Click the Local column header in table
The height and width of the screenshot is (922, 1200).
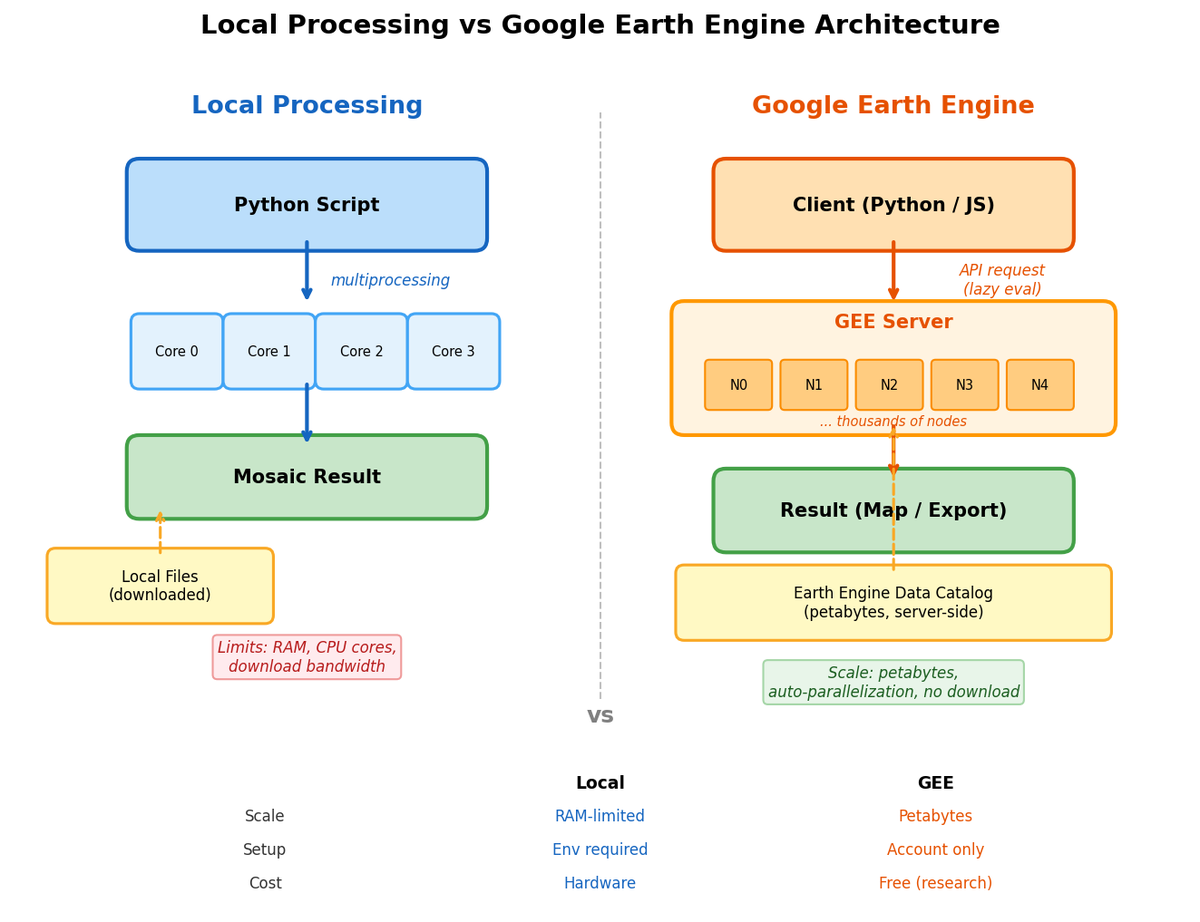pos(600,783)
